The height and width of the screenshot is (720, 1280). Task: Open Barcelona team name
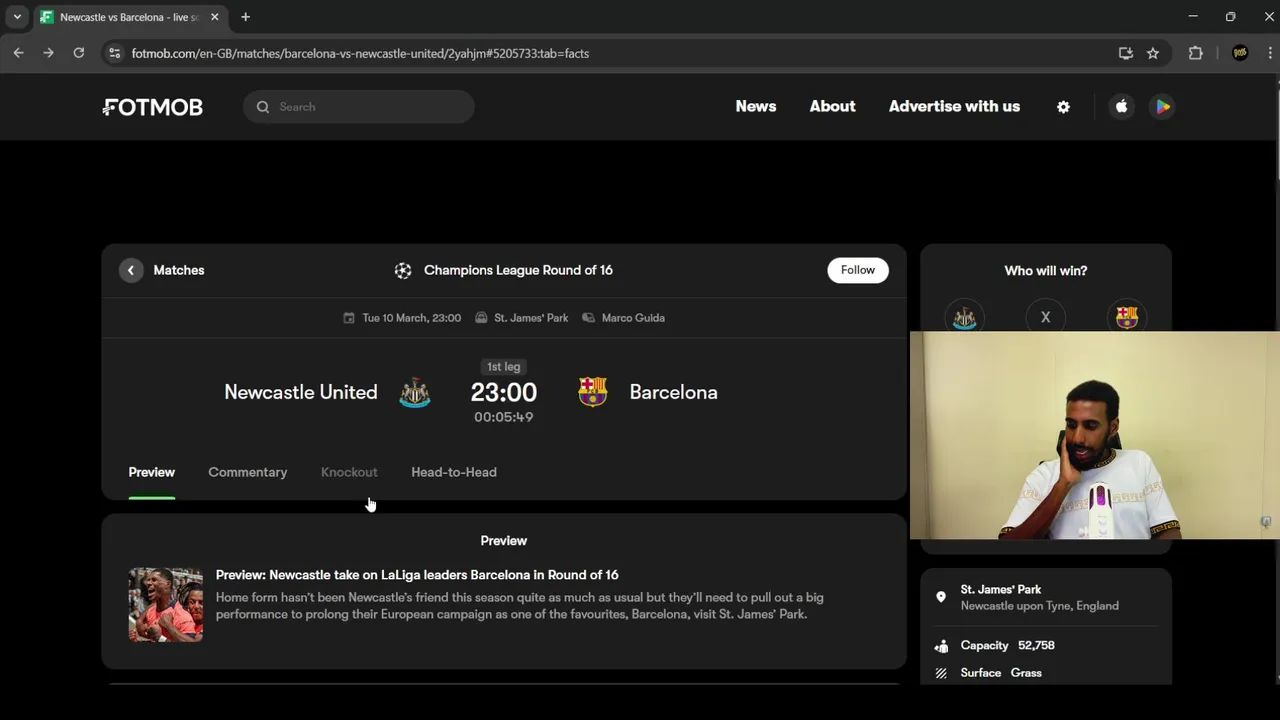[x=673, y=392]
